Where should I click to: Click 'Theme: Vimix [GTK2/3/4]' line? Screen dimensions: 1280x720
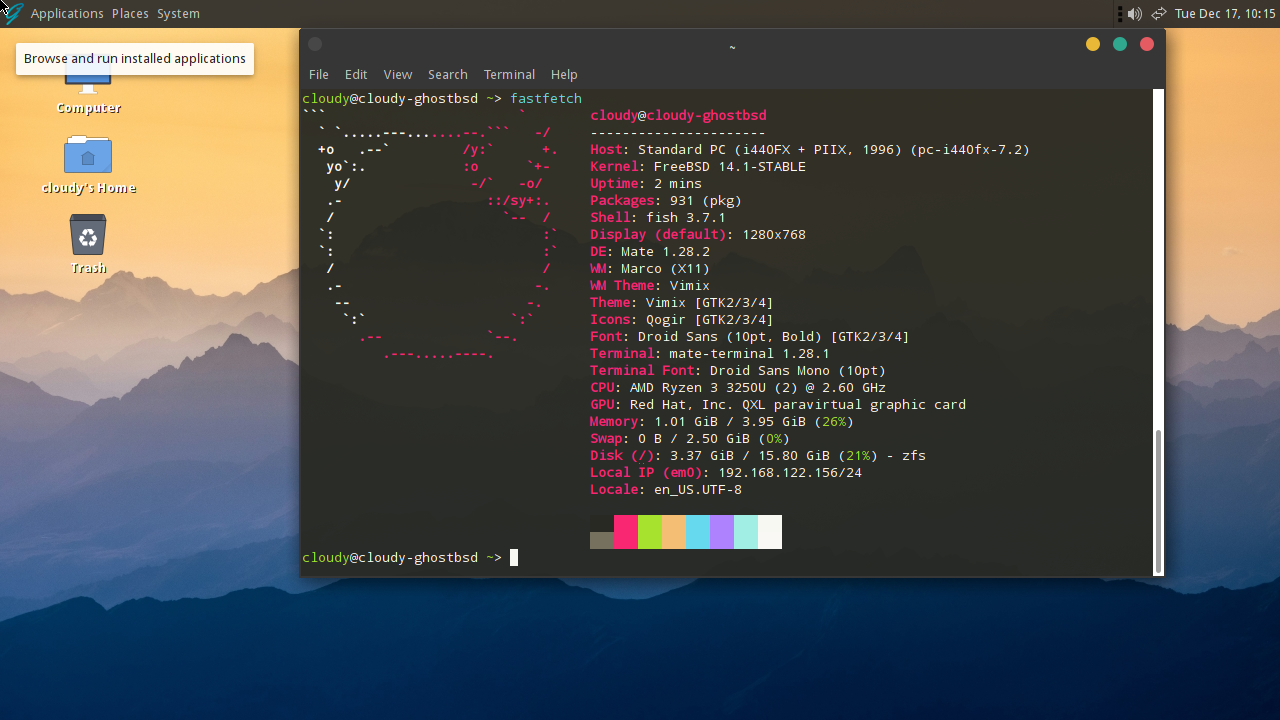coord(682,302)
